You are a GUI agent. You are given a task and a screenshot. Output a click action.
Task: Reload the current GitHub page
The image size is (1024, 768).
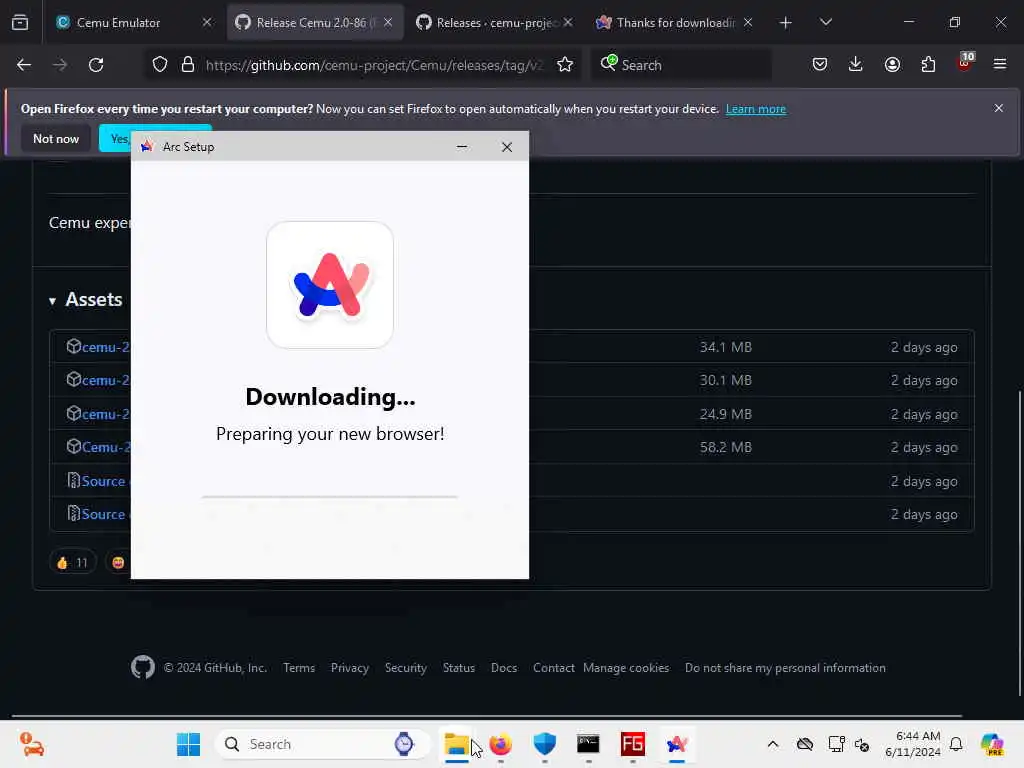pyautogui.click(x=96, y=65)
